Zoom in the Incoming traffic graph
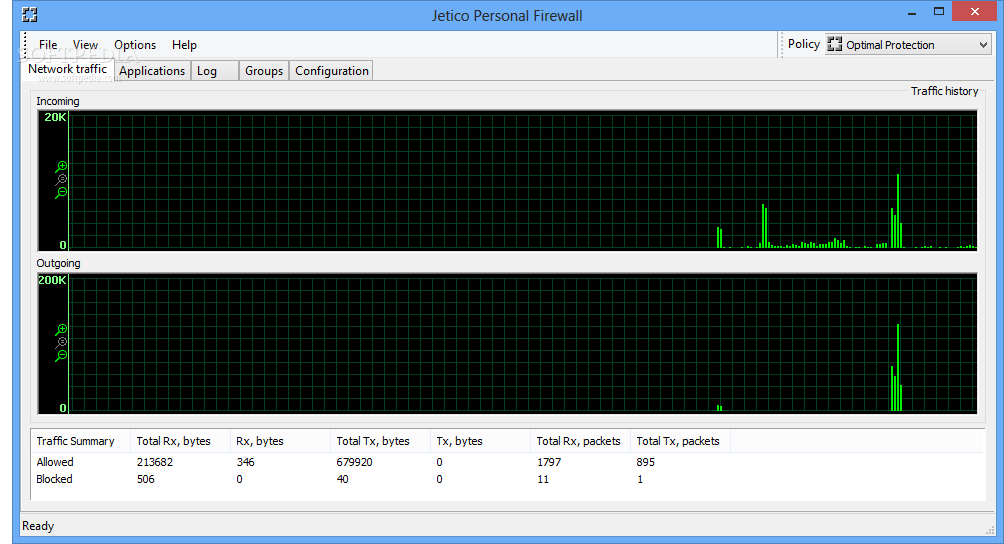Viewport: 1004px width, 544px height. click(61, 167)
